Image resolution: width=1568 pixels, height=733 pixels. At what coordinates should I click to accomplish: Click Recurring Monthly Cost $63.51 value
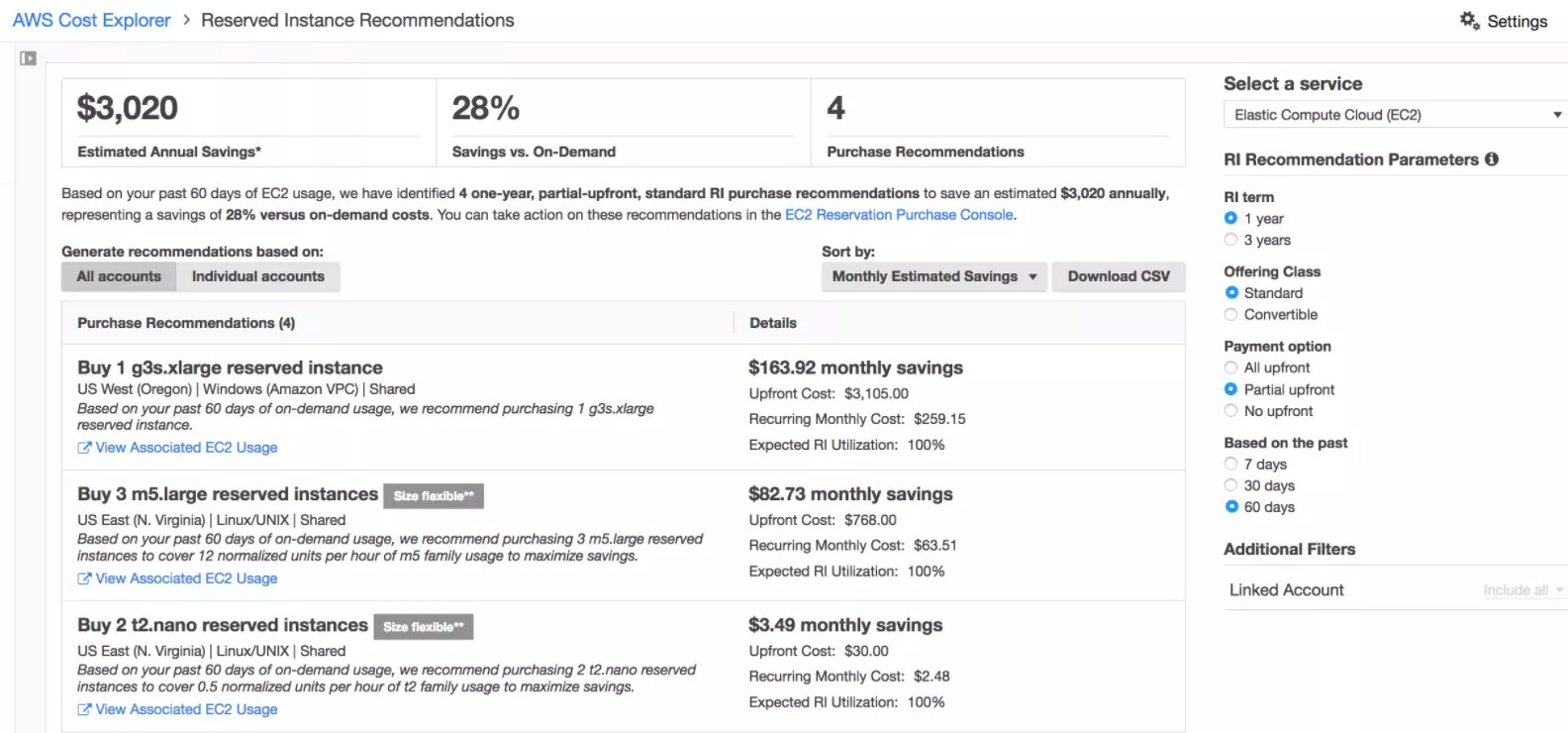(935, 546)
